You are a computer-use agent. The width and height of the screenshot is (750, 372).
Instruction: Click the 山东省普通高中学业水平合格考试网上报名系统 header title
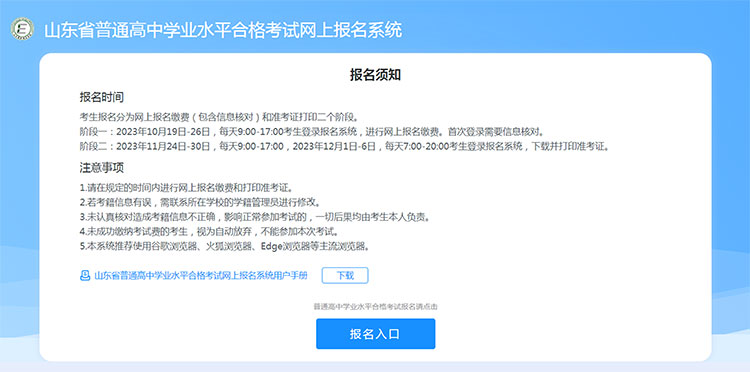tap(223, 30)
